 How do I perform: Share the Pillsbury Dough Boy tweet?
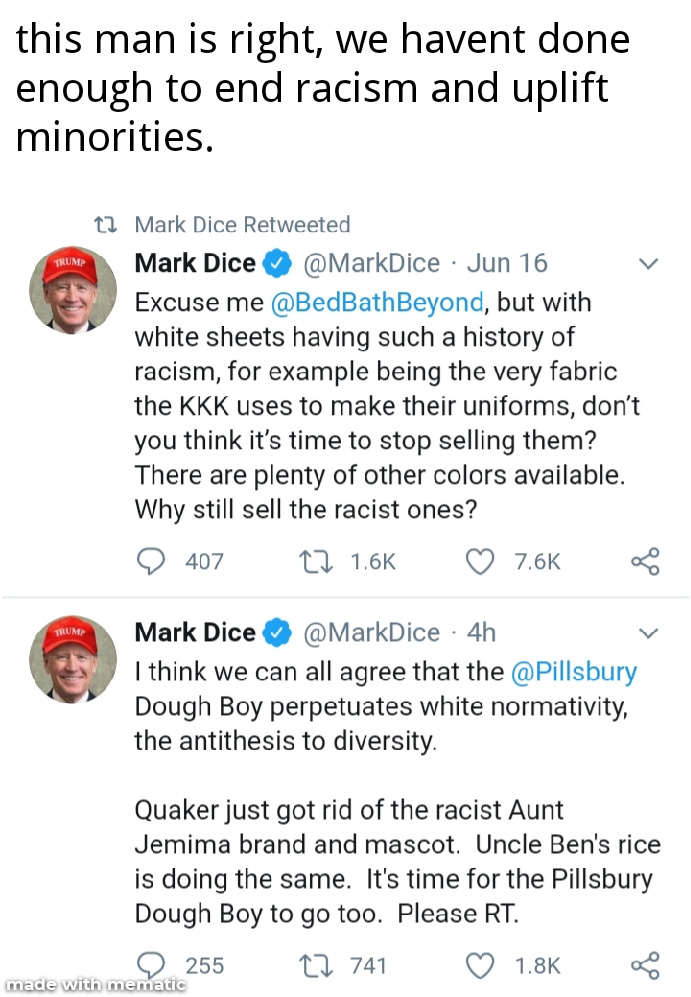[x=645, y=966]
